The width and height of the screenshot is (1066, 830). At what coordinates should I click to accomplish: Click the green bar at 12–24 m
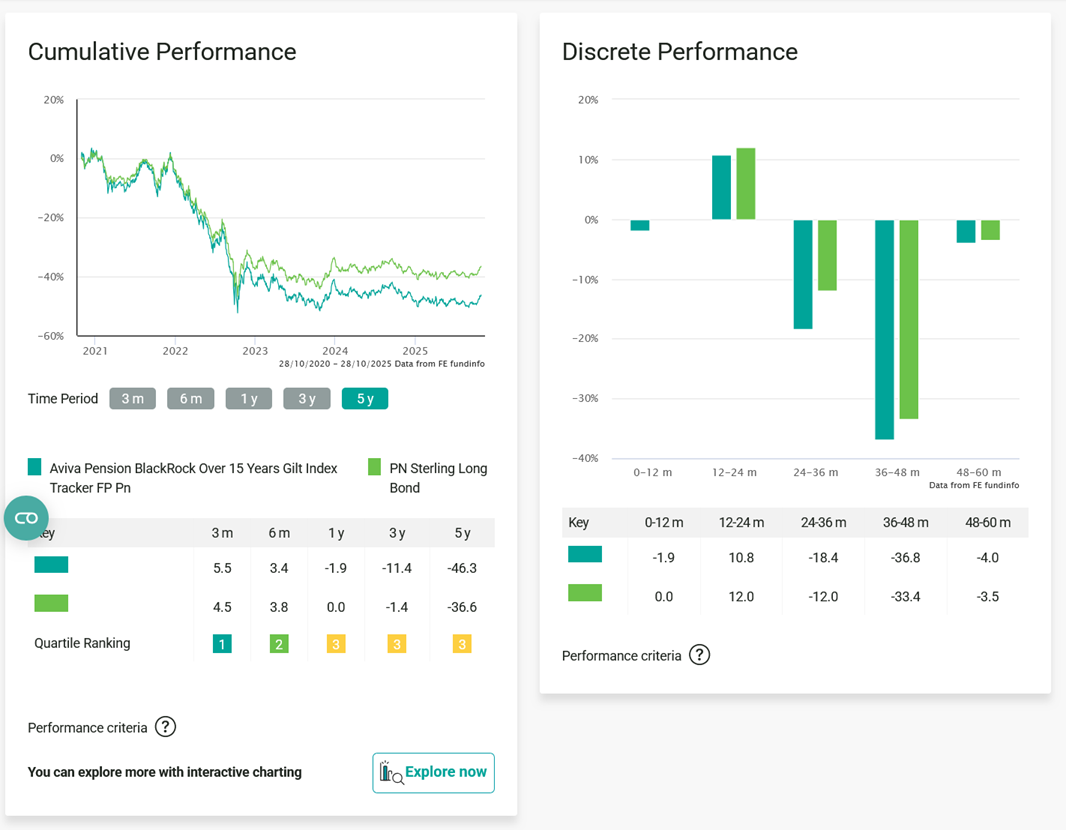tap(746, 184)
